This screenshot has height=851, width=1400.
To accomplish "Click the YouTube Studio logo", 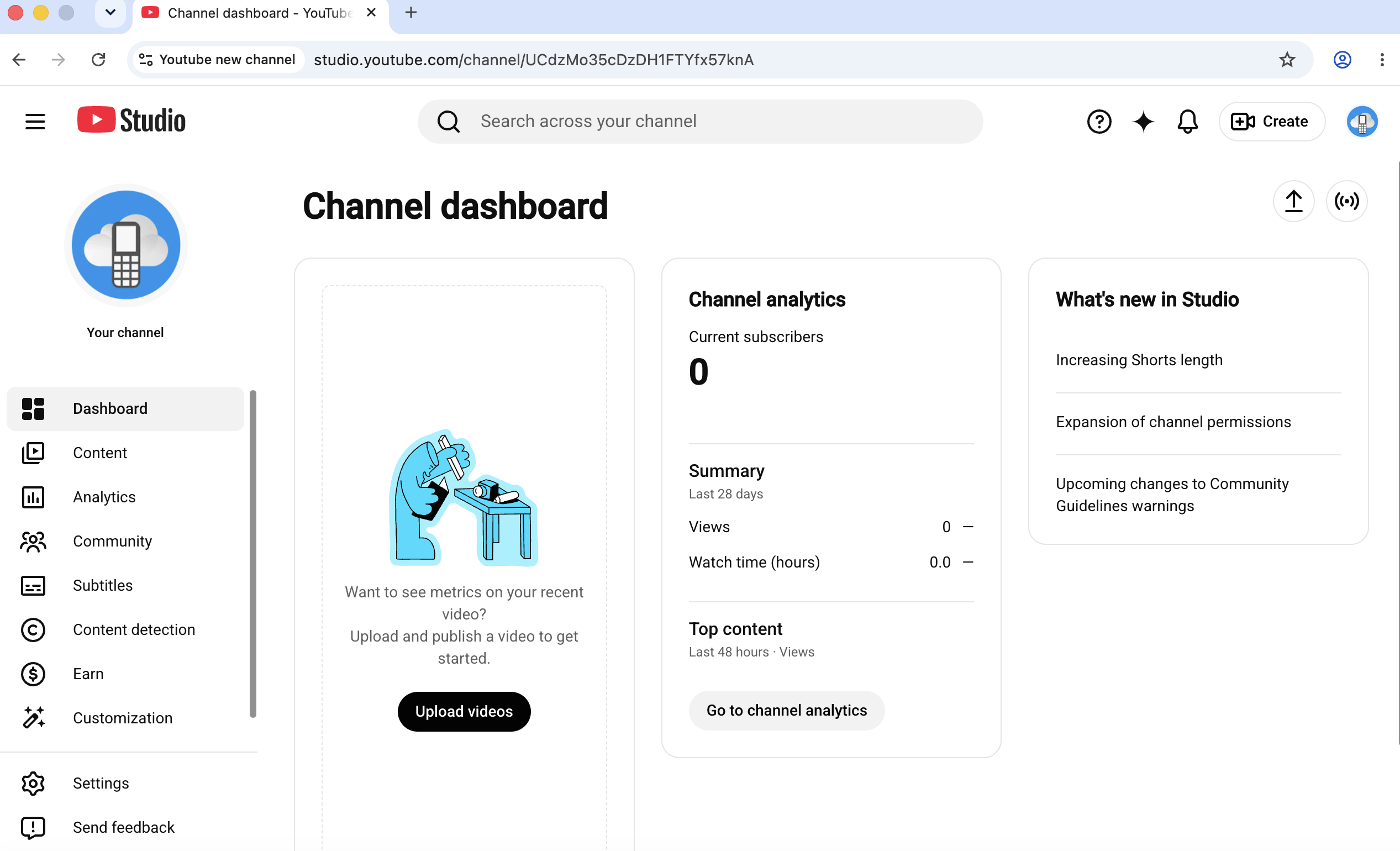I will pos(131,120).
